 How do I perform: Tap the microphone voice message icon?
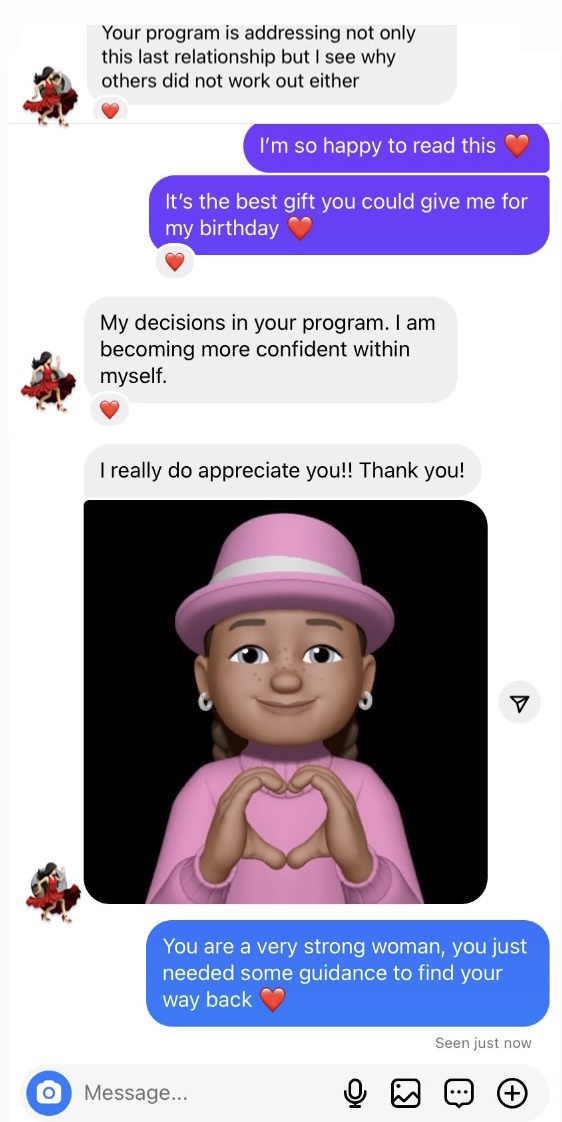pos(354,1093)
